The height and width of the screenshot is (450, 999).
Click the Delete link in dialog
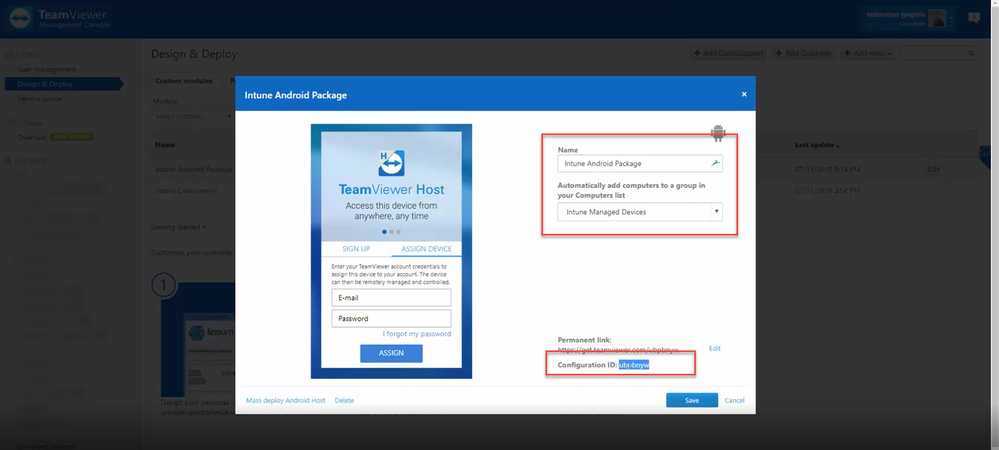coord(344,400)
